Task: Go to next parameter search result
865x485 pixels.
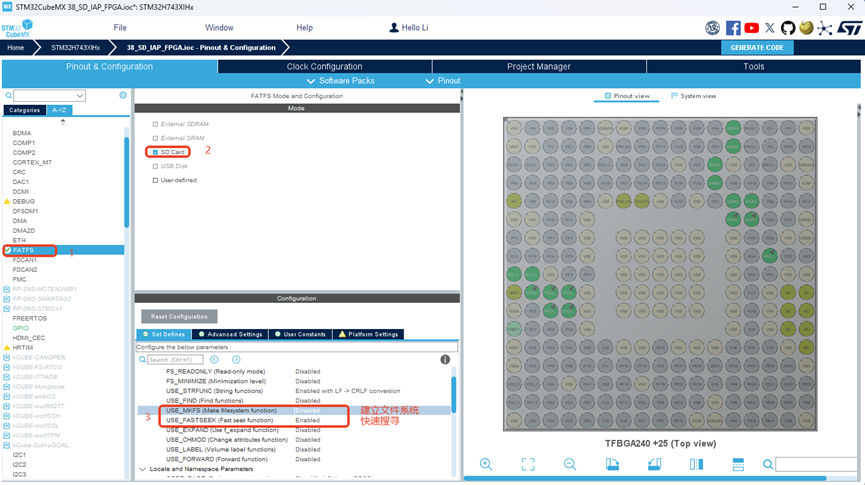Action: pyautogui.click(x=236, y=360)
